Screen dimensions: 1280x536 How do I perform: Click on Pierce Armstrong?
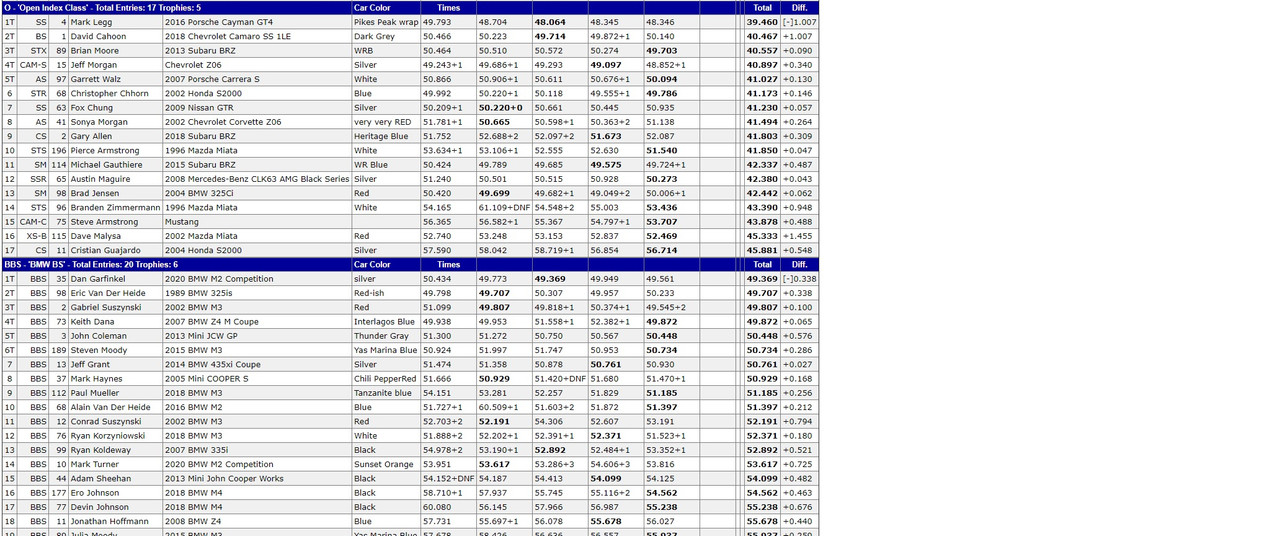(x=105, y=151)
